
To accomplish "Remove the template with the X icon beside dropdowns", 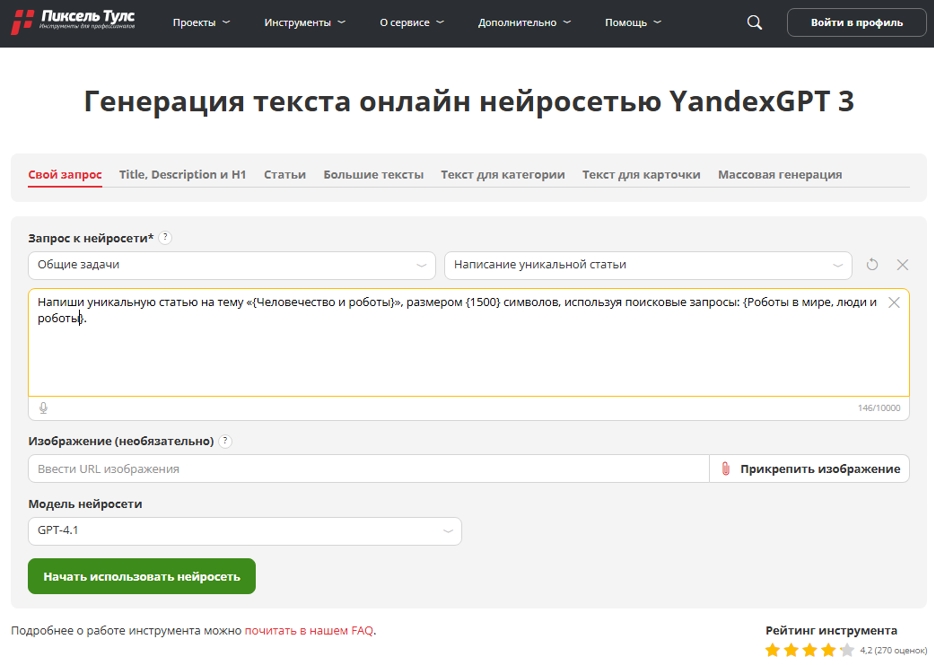I will point(902,265).
